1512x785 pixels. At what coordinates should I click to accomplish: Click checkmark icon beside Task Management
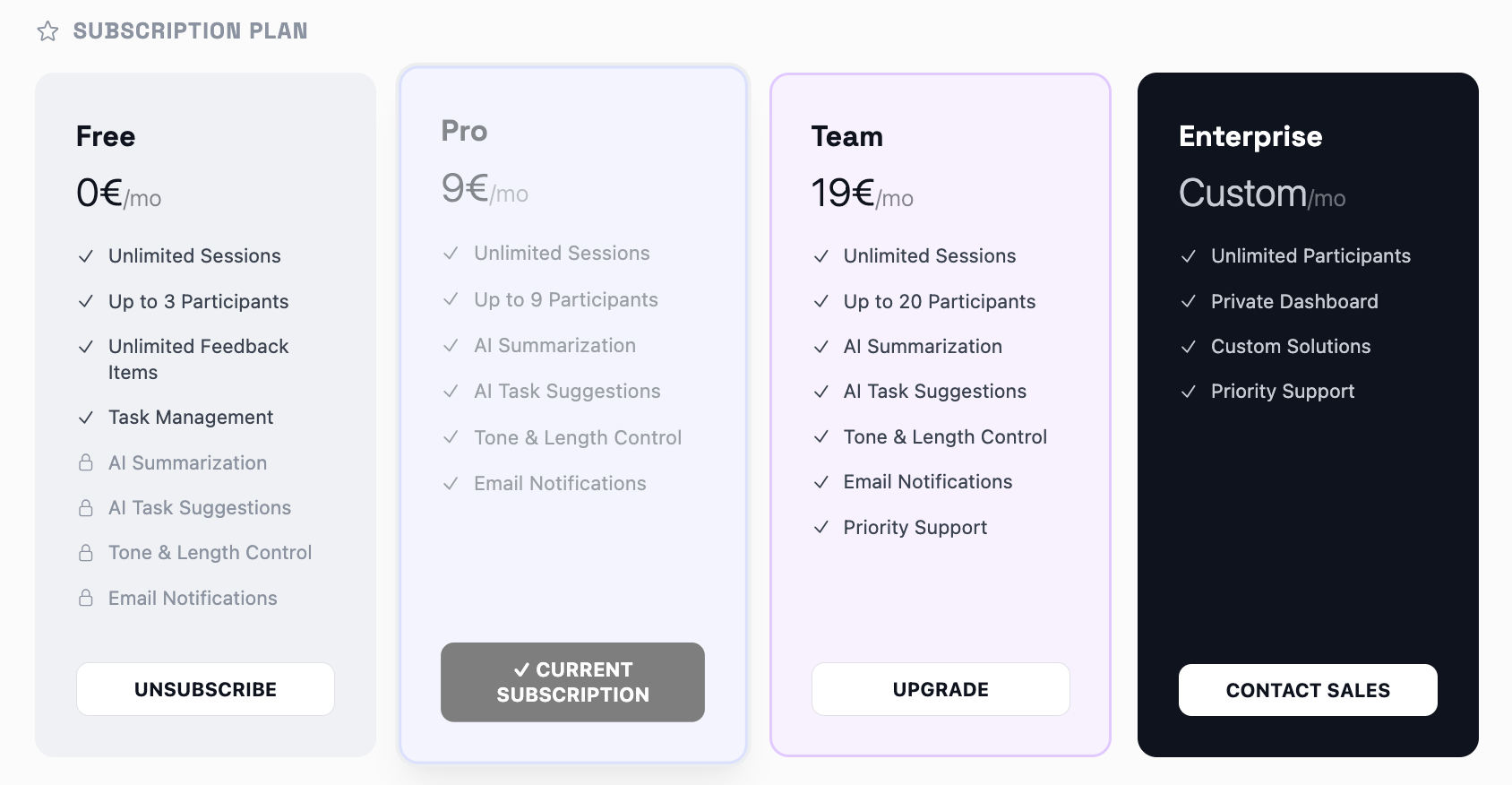[x=86, y=418]
